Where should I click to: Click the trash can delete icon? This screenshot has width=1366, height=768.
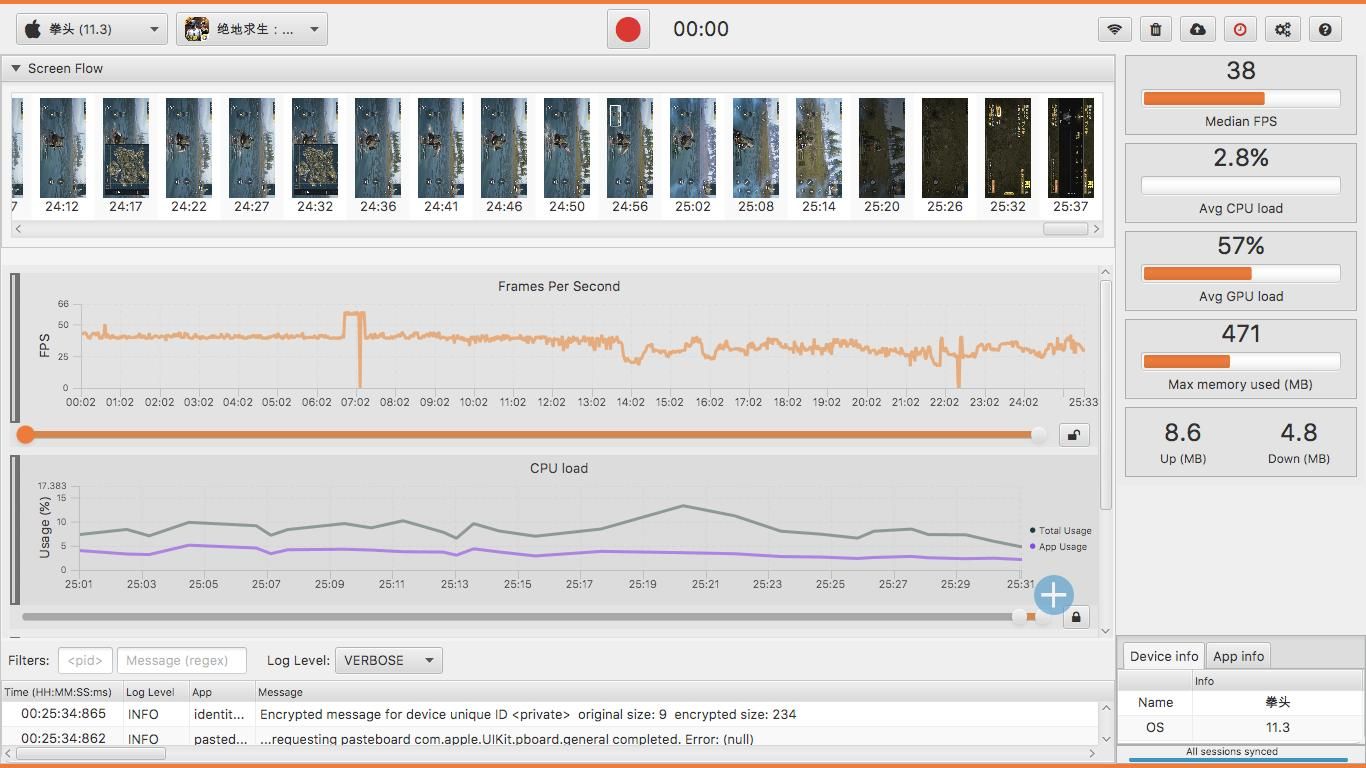click(1156, 30)
